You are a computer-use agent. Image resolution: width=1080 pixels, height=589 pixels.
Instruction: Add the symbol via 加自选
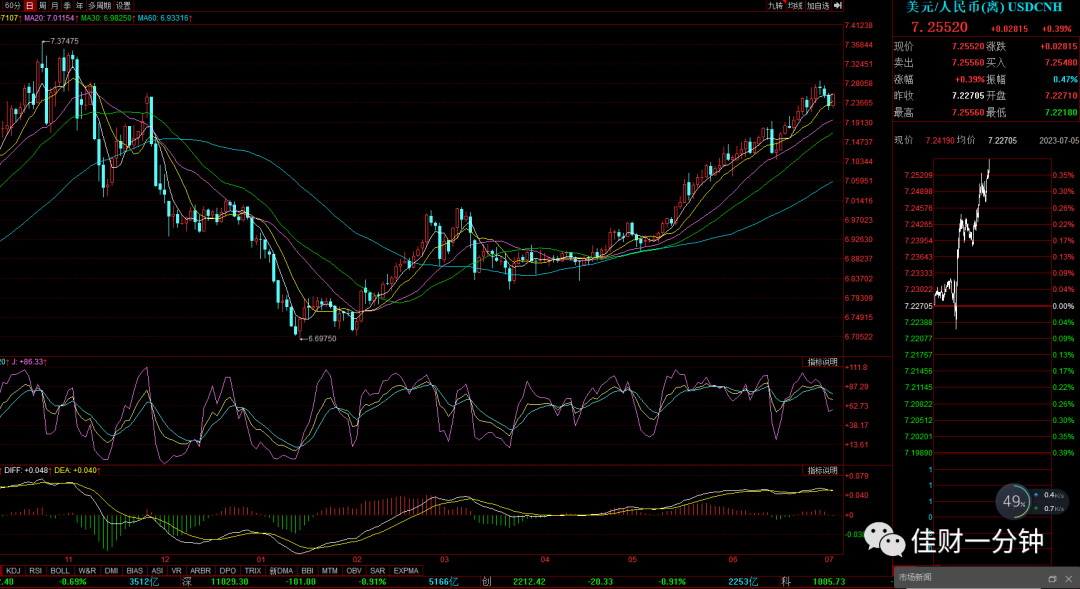818,6
